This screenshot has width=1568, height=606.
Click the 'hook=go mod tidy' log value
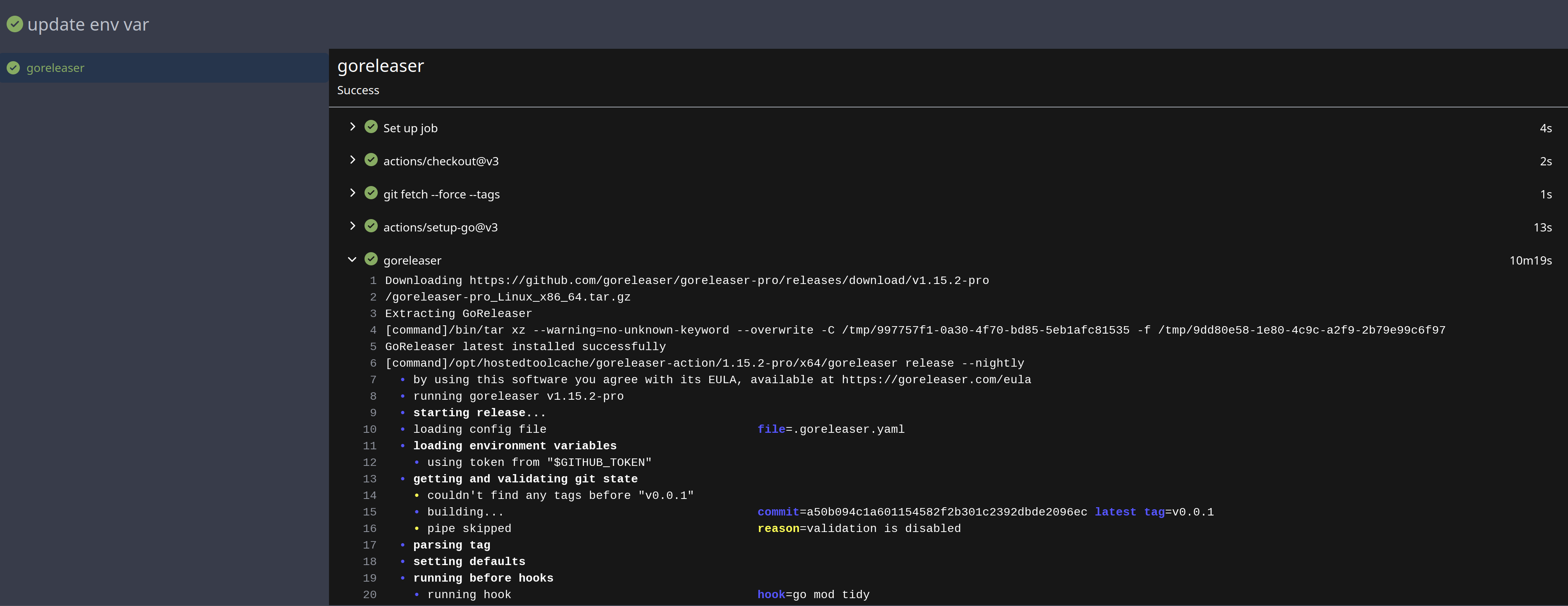pos(813,594)
